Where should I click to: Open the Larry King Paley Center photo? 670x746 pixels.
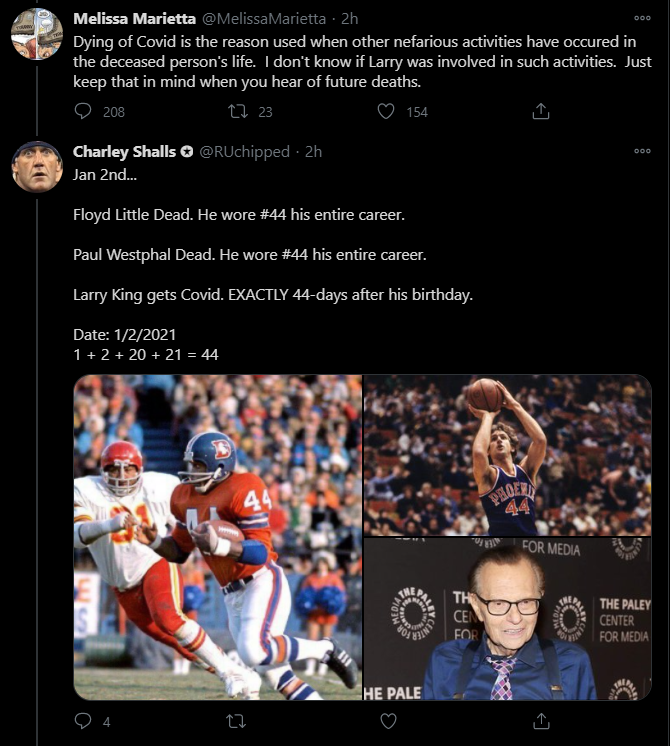point(507,619)
